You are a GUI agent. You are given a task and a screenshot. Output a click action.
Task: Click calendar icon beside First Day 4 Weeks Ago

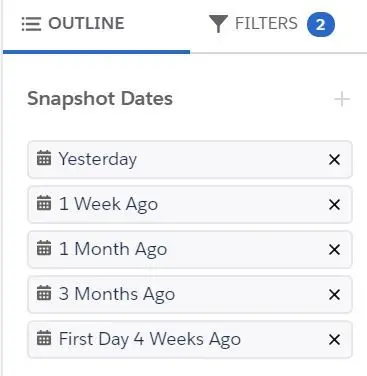click(x=44, y=338)
